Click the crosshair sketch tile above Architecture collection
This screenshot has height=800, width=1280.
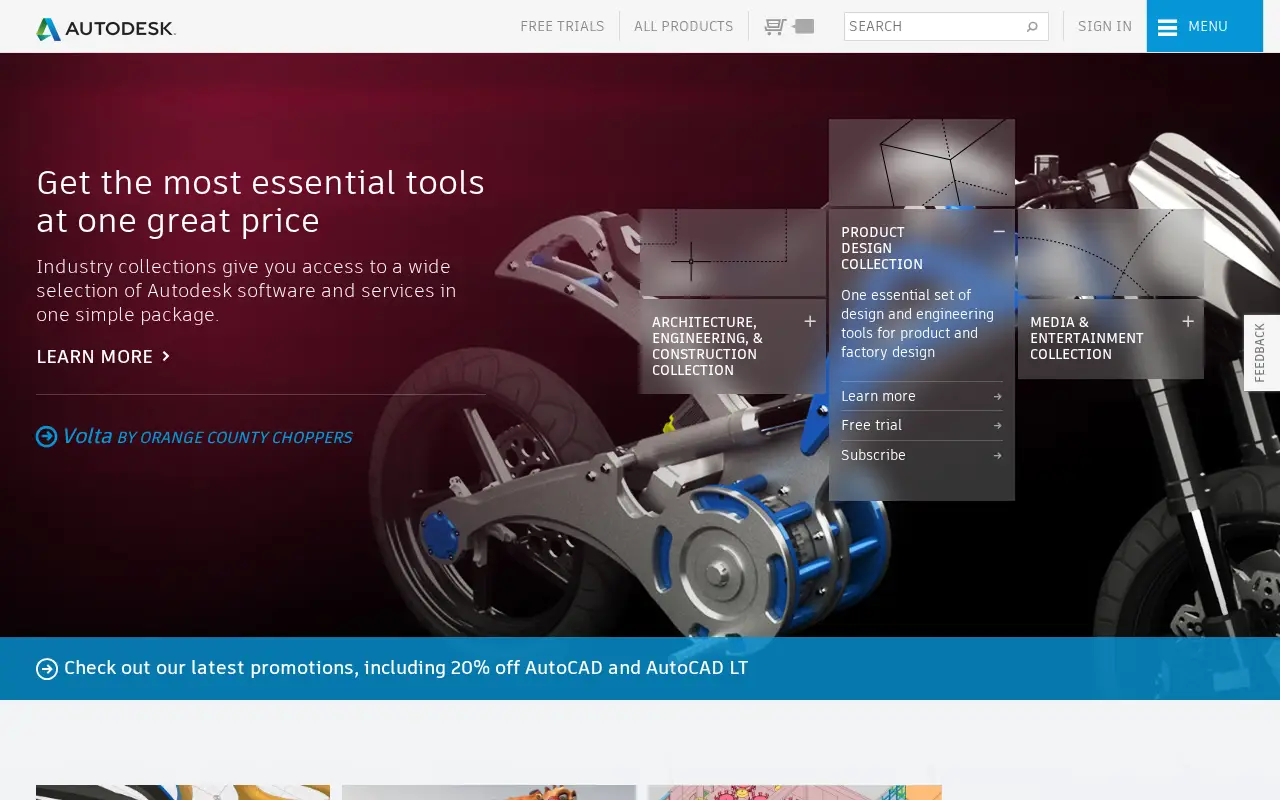coord(733,252)
